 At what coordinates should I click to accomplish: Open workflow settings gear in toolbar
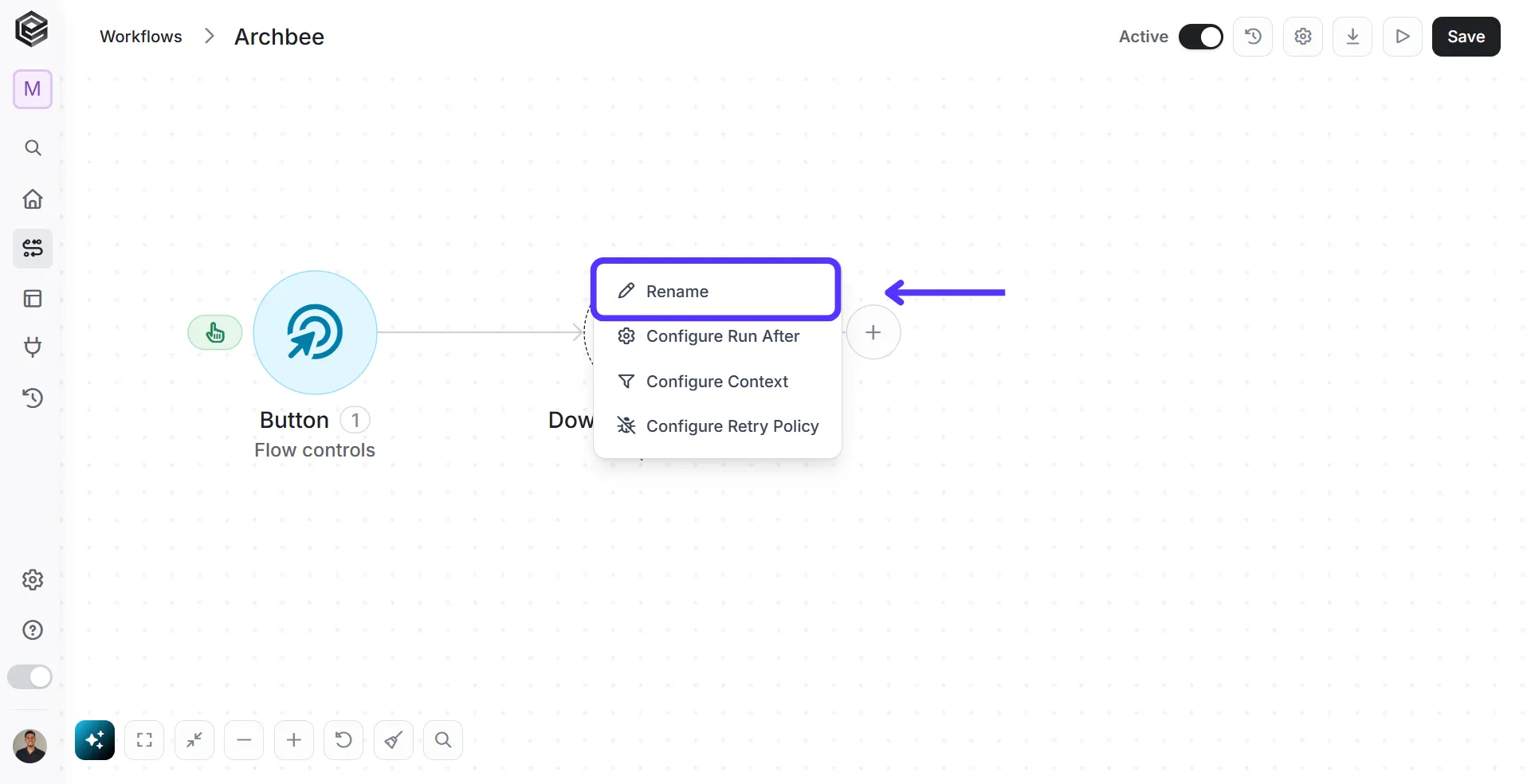click(1303, 37)
